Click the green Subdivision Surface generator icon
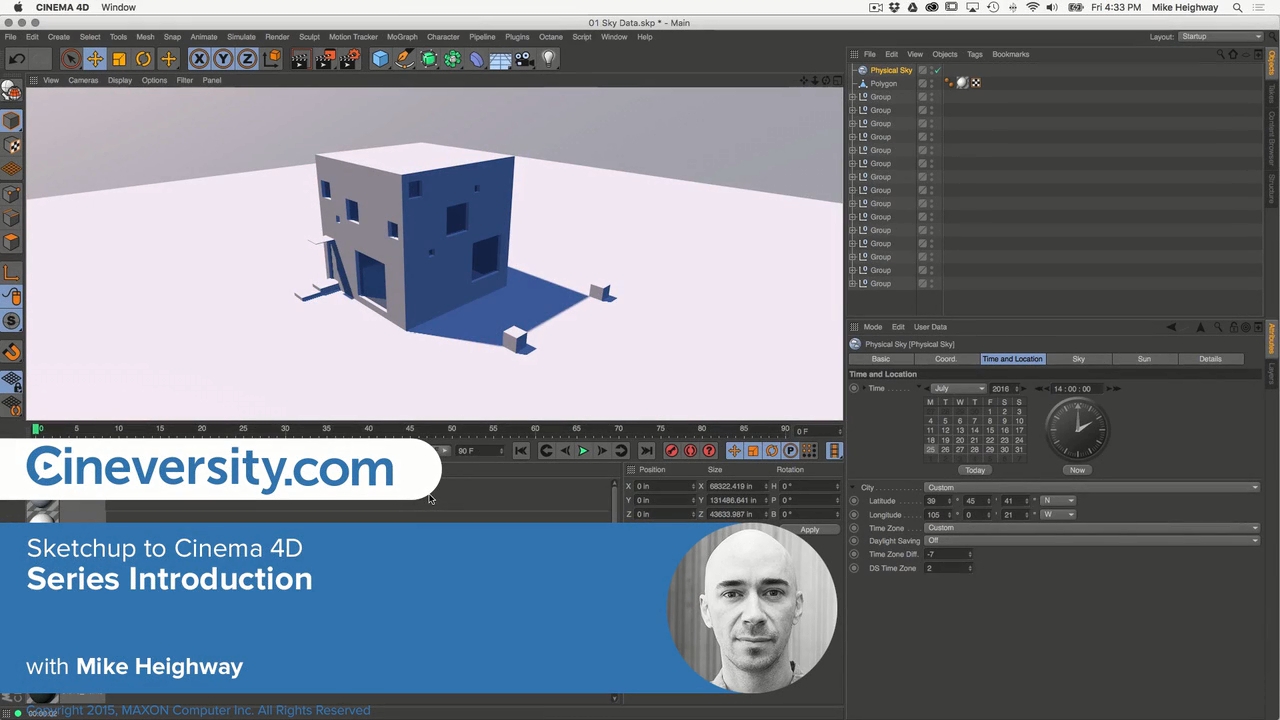Screen dimensions: 1280x720 429,59
